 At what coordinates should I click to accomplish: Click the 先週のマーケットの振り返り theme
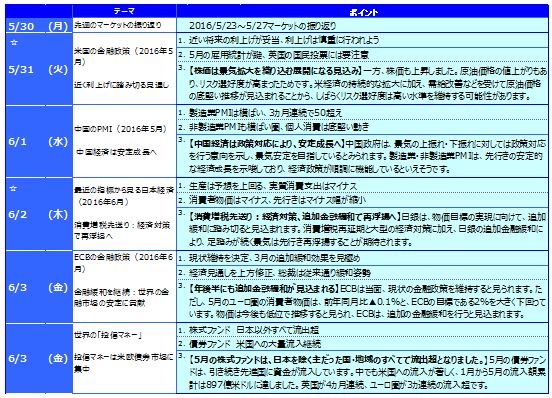(118, 25)
